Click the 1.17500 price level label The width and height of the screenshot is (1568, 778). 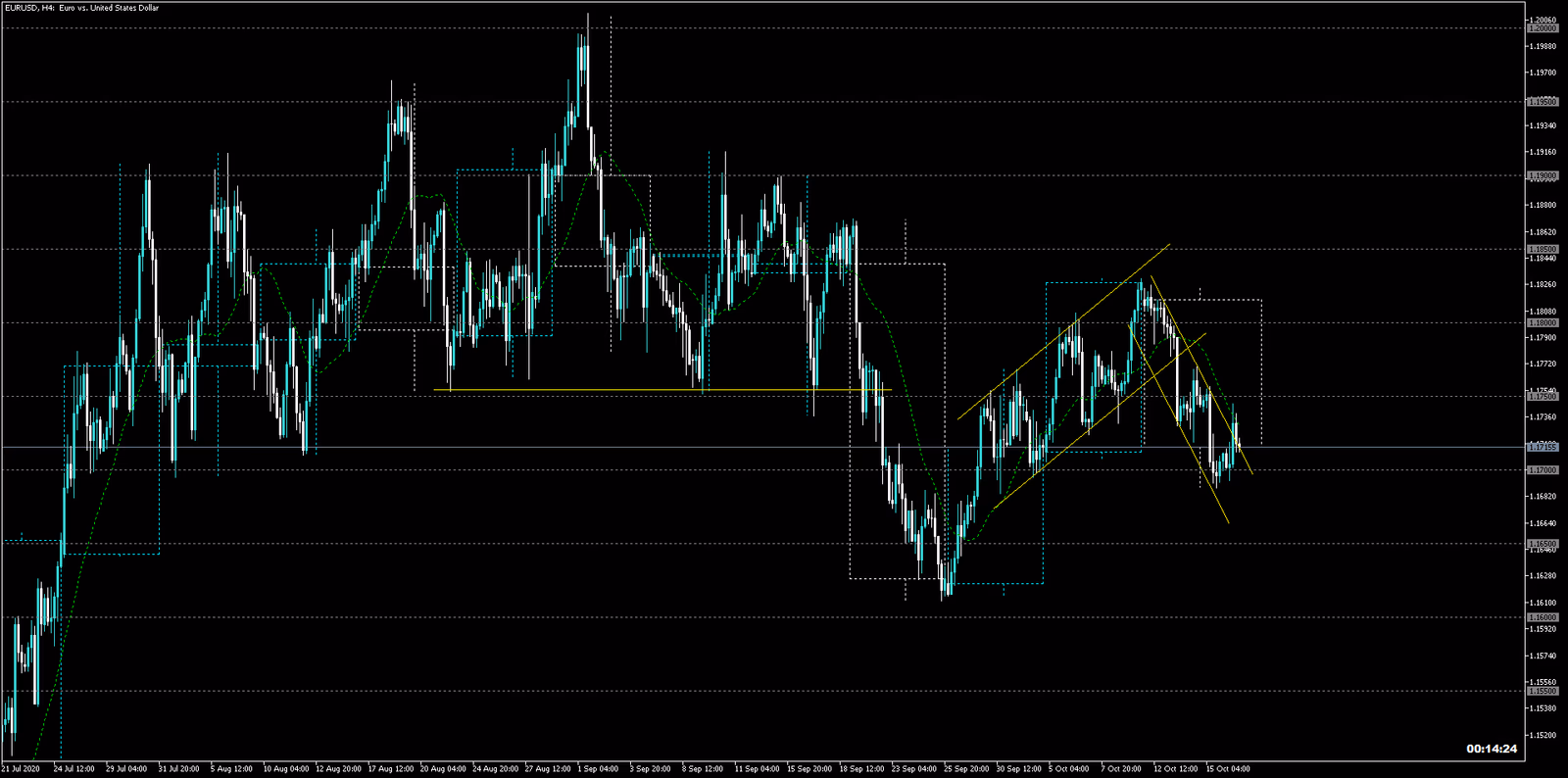1543,397
